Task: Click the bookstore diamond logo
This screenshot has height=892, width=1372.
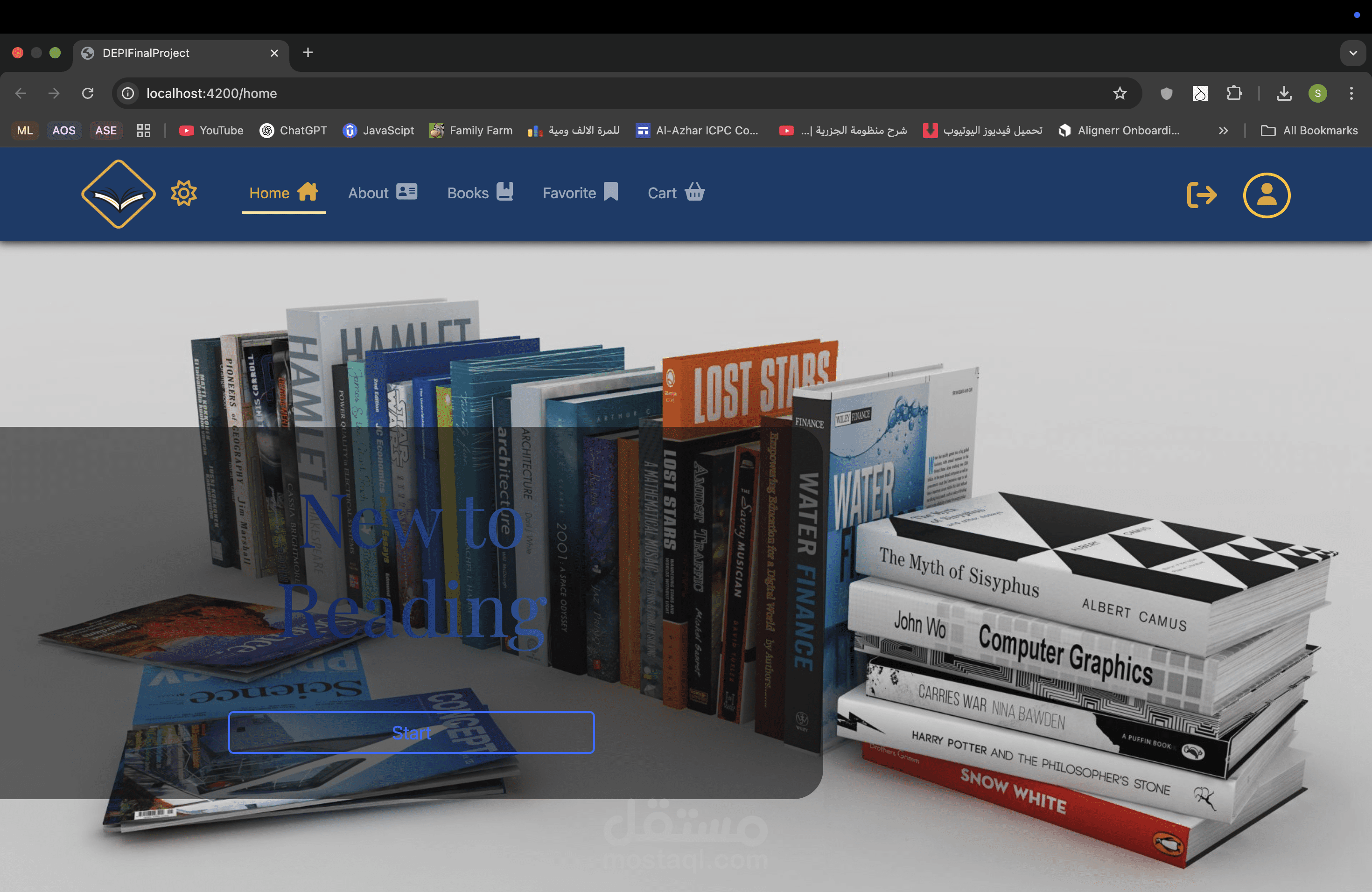Action: [x=118, y=194]
